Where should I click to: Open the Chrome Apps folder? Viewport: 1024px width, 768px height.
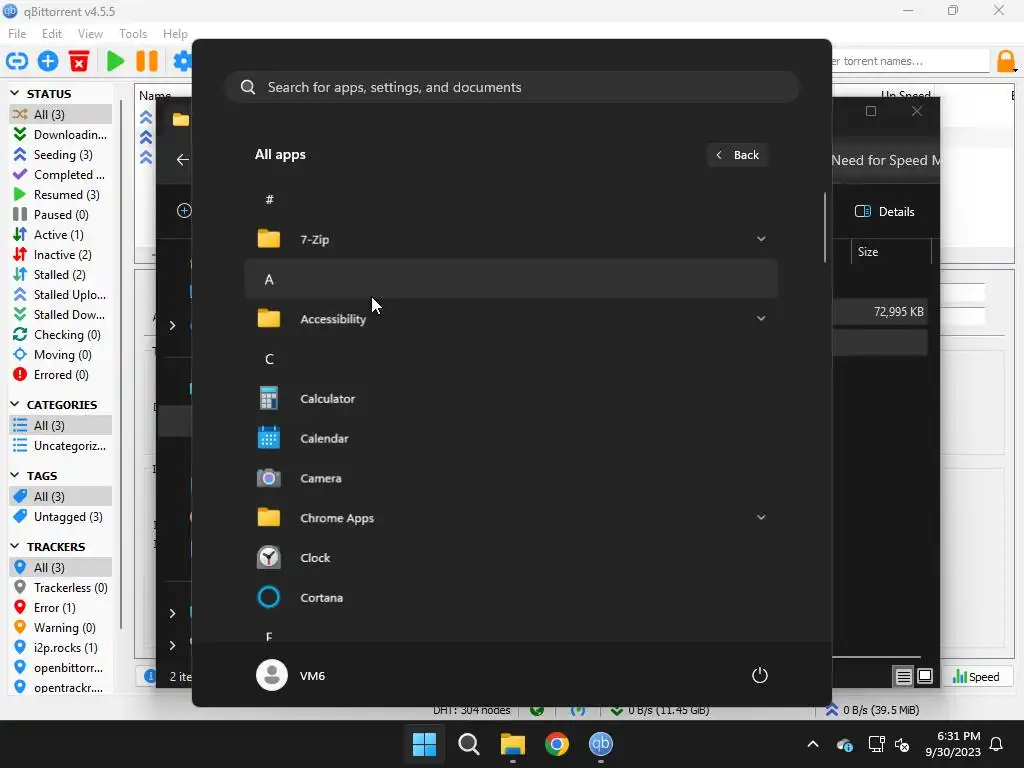tap(511, 519)
